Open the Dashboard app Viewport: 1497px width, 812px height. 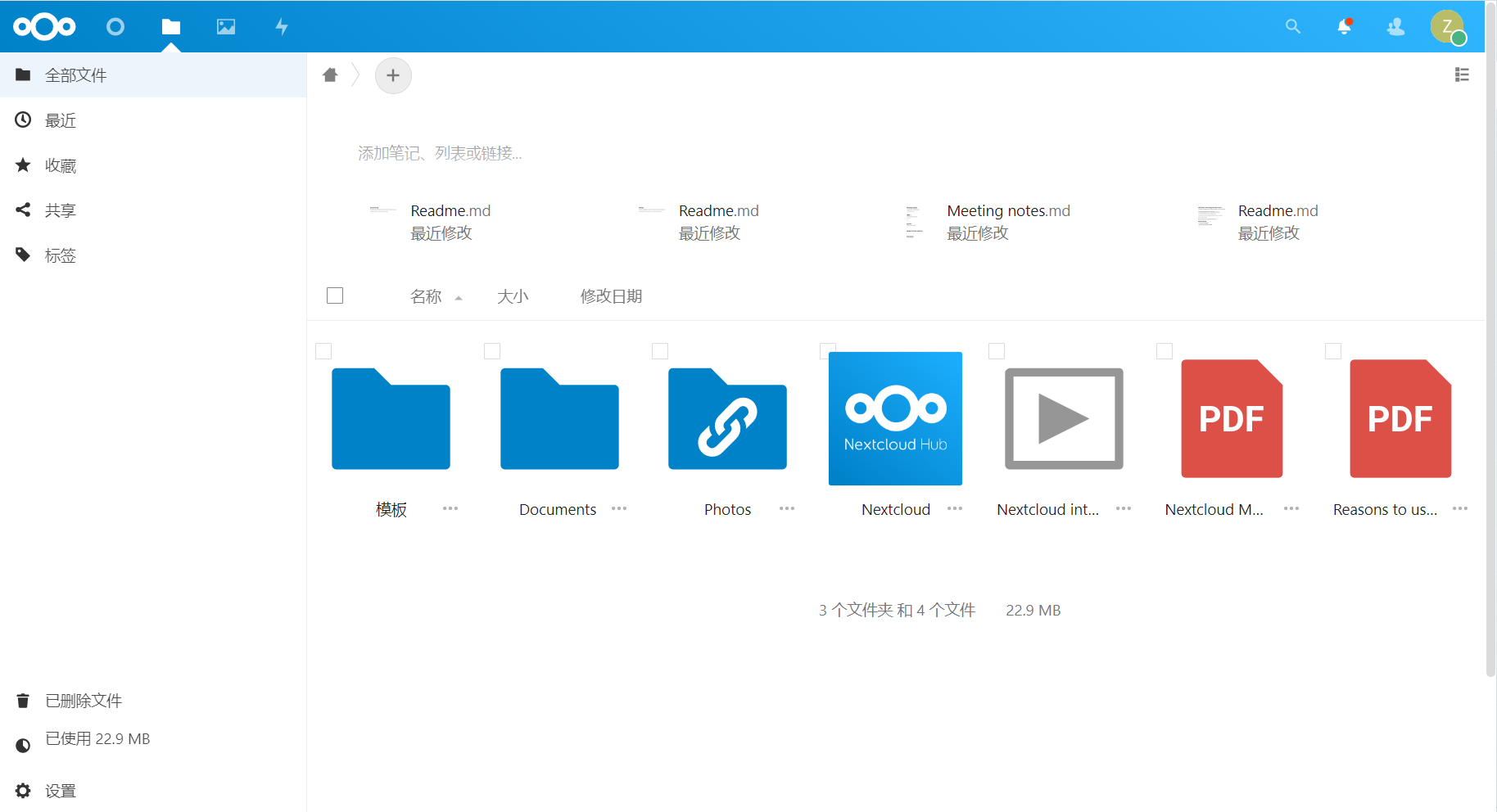click(115, 26)
